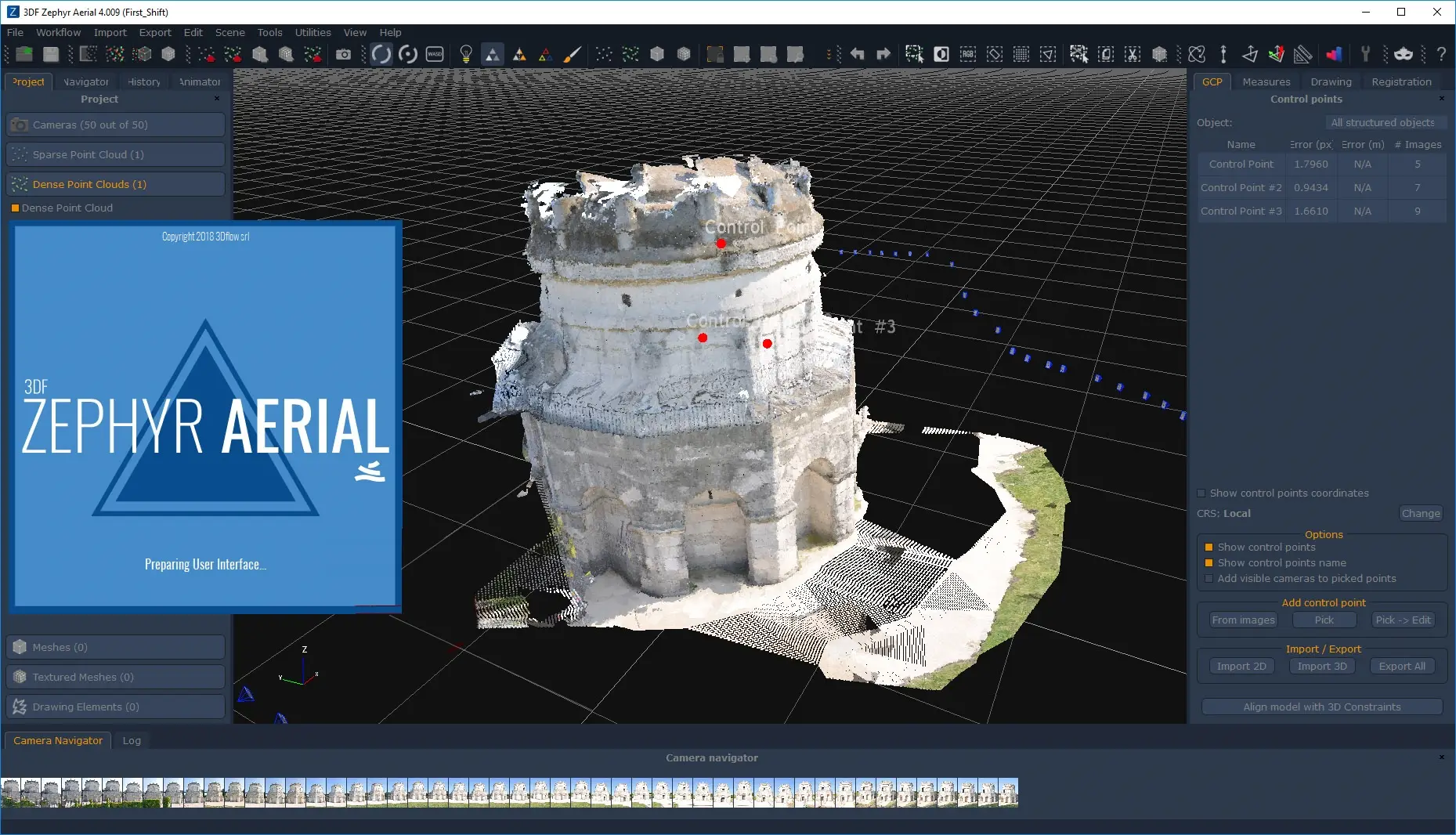Click the From images button

tap(1243, 620)
